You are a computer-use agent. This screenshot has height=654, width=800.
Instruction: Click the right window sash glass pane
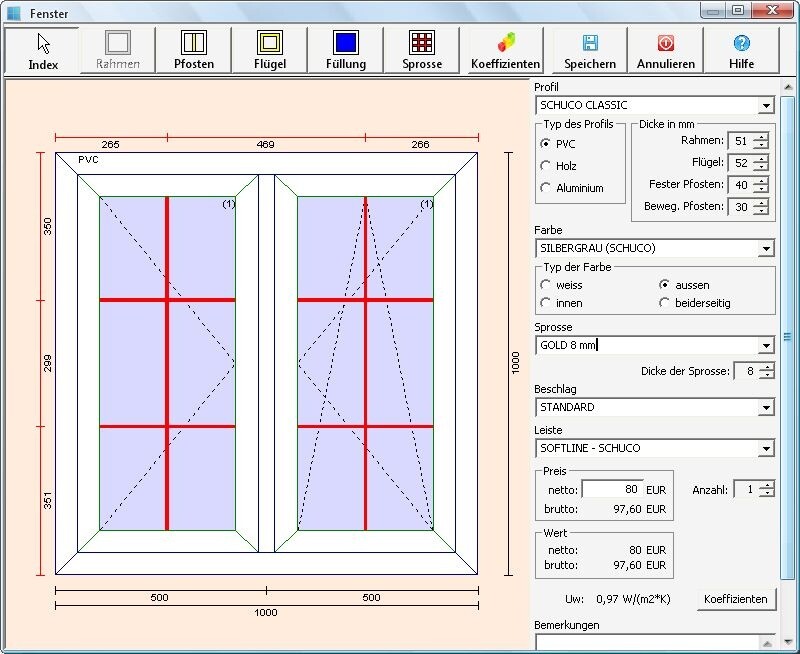point(365,363)
